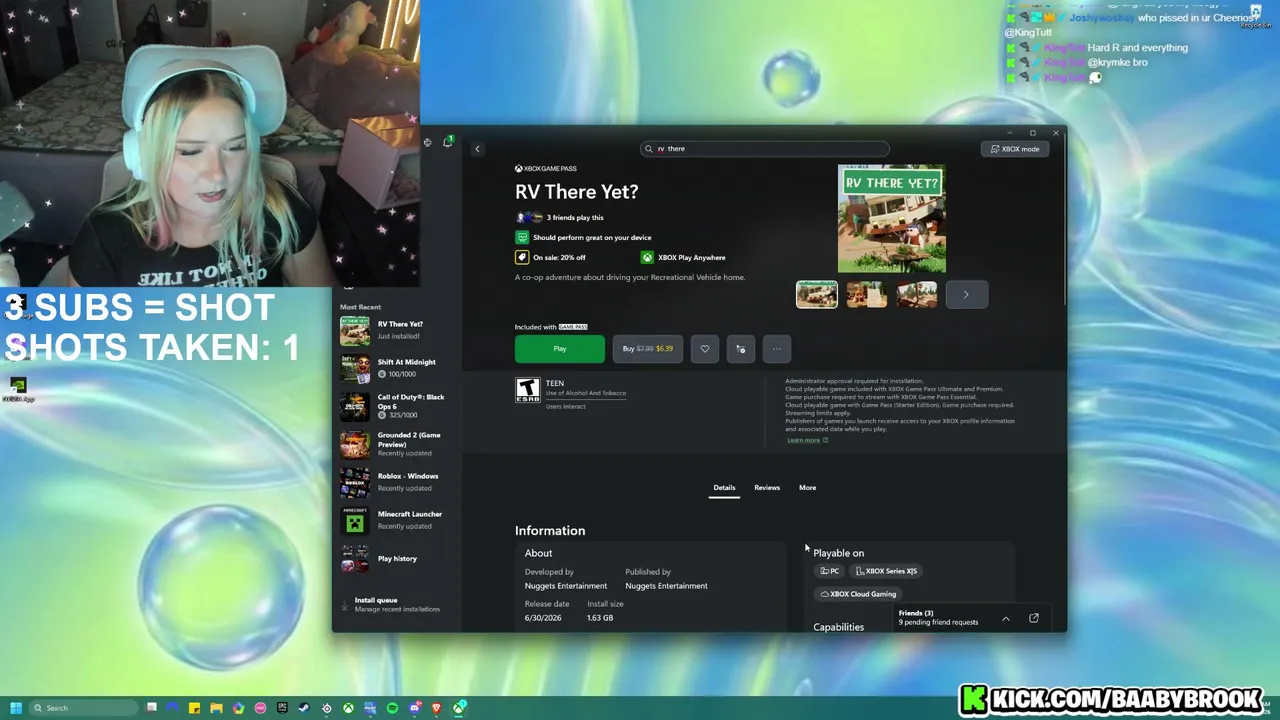This screenshot has width=1280, height=720.
Task: Select the third screenshot thumbnail
Action: [x=917, y=294]
